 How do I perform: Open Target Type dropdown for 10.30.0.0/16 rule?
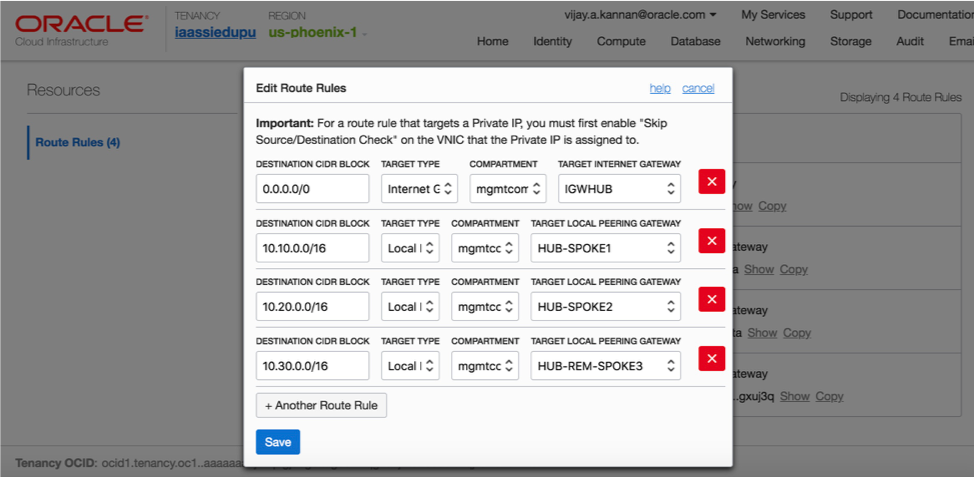point(410,366)
